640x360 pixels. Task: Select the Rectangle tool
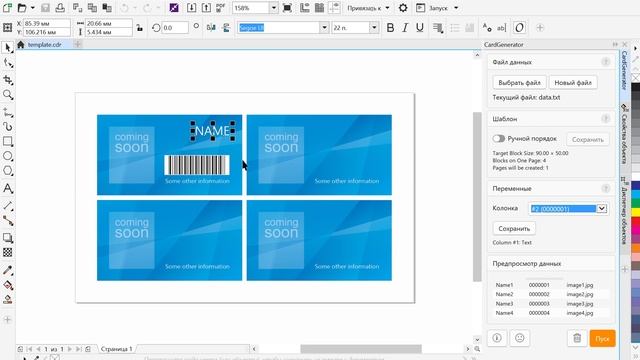pyautogui.click(x=8, y=142)
